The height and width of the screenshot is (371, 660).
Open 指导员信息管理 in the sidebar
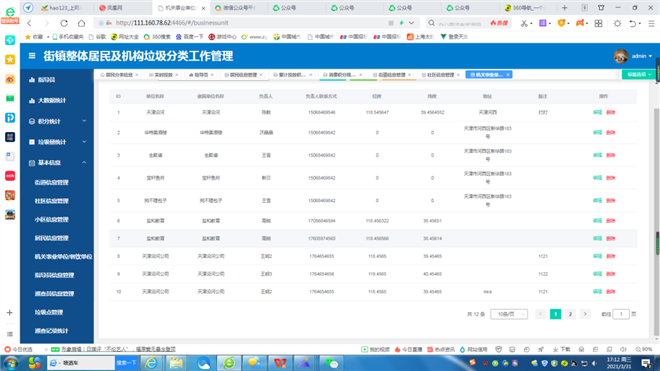[54, 275]
